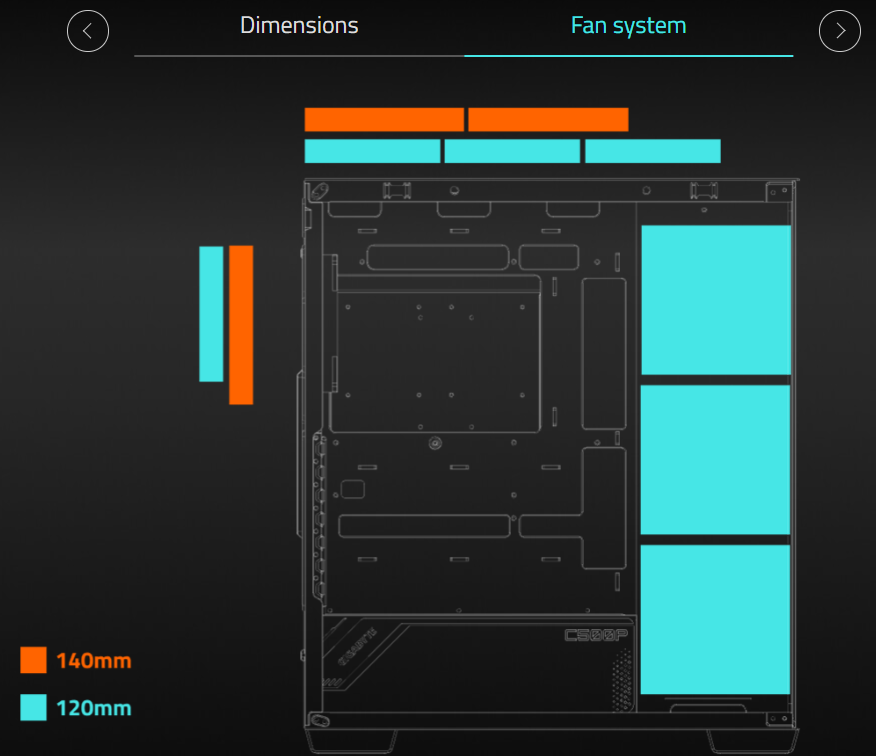This screenshot has width=876, height=756.
Task: Click the cyan 120mm legend swatch
Action: click(33, 708)
